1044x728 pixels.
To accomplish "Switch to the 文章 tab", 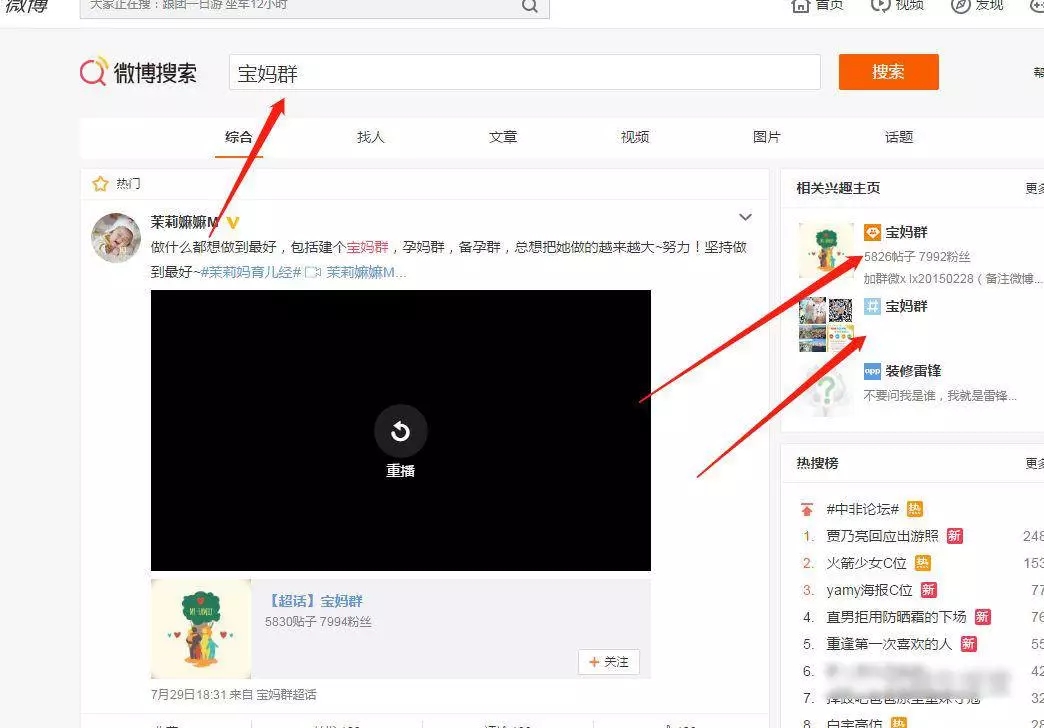I will [x=503, y=137].
